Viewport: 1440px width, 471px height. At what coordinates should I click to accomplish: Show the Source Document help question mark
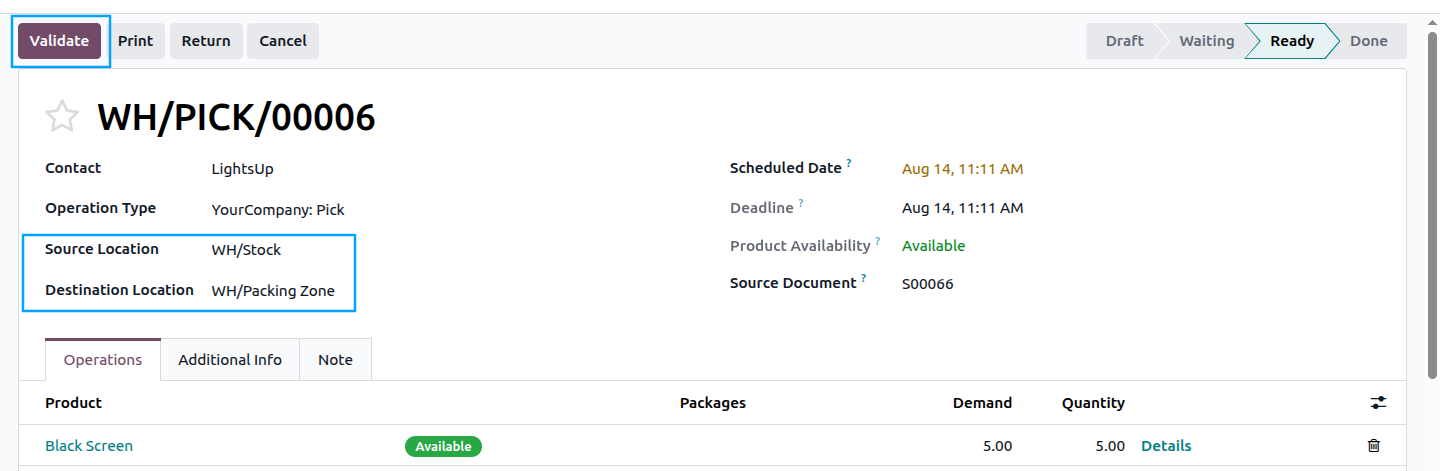(x=863, y=278)
